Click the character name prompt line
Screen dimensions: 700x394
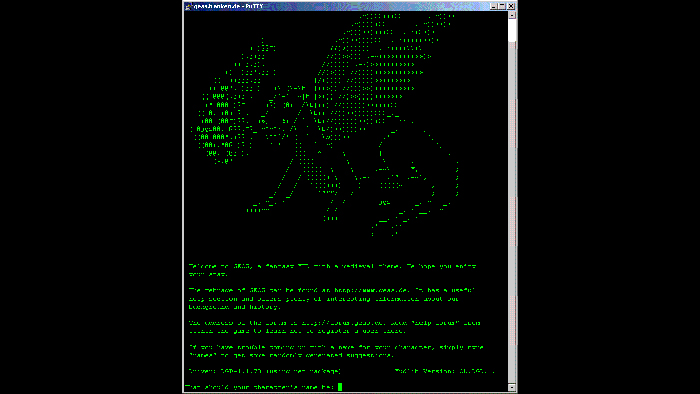click(261, 387)
